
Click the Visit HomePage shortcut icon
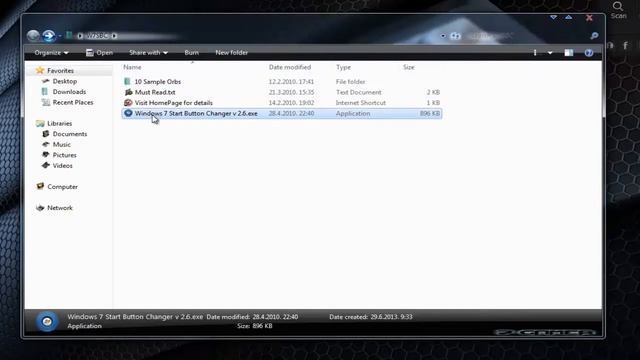point(128,103)
